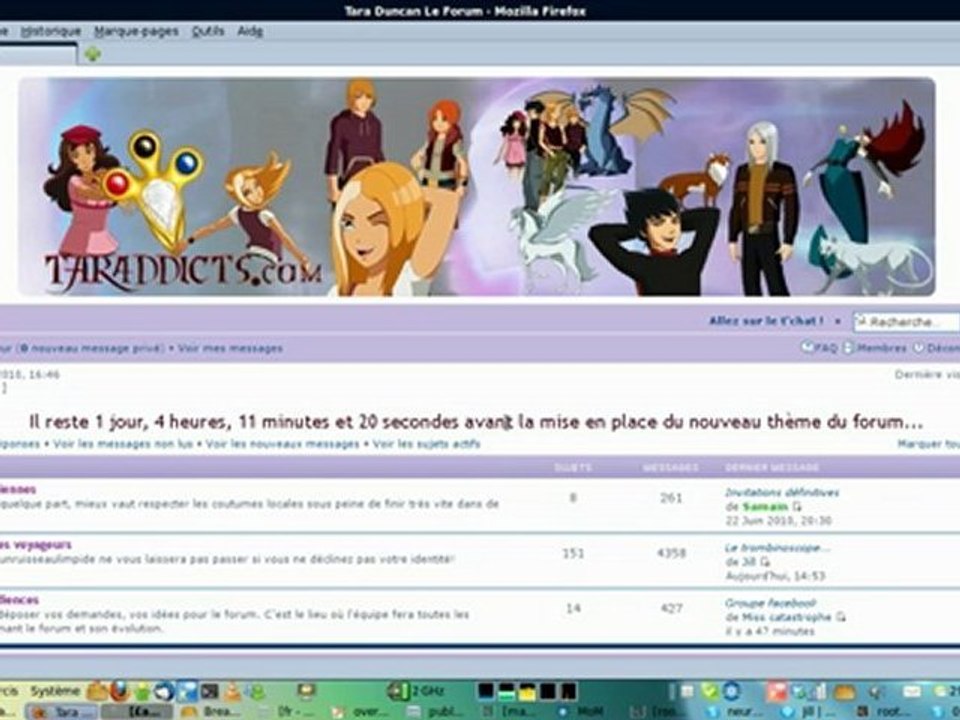Screen dimensions: 960x720
Task: Open last post 'Groupe Facebook'
Action: [x=770, y=602]
